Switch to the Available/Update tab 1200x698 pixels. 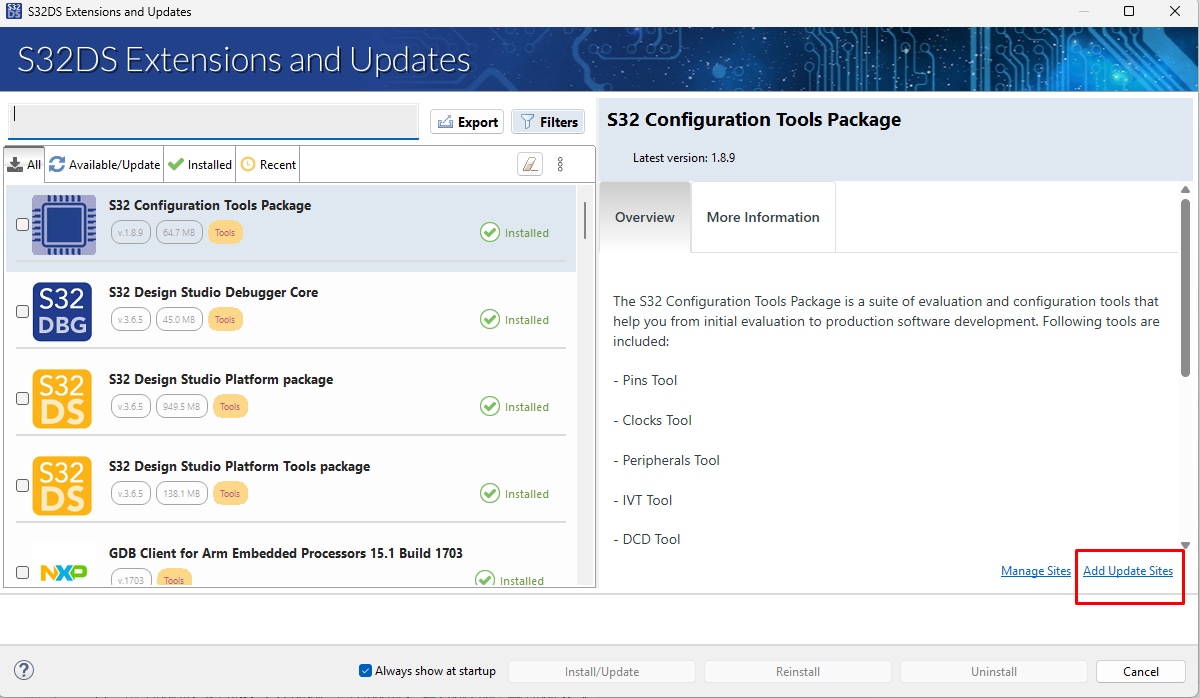[x=104, y=164]
